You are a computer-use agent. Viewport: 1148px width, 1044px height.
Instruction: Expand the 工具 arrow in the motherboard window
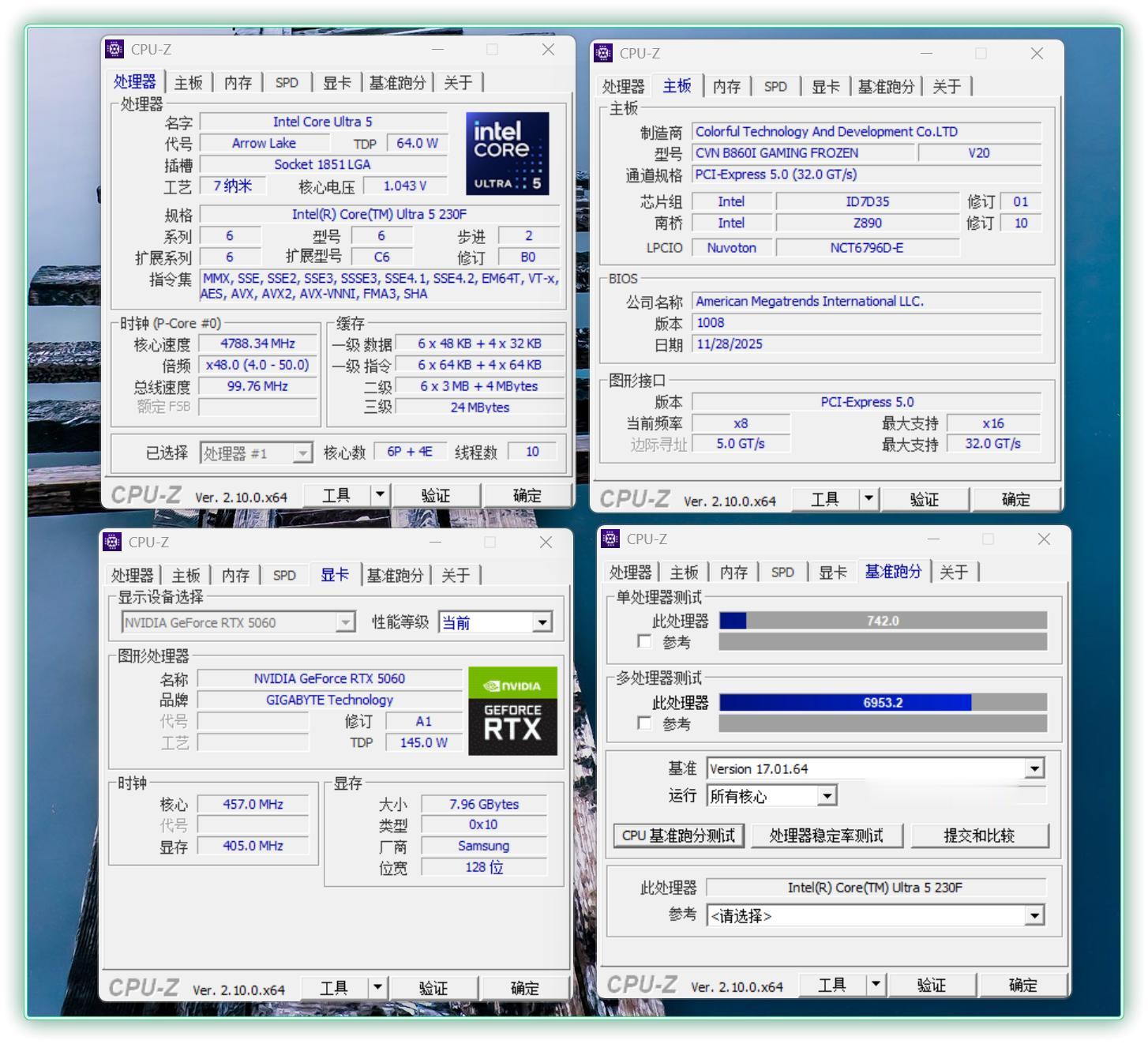(869, 499)
